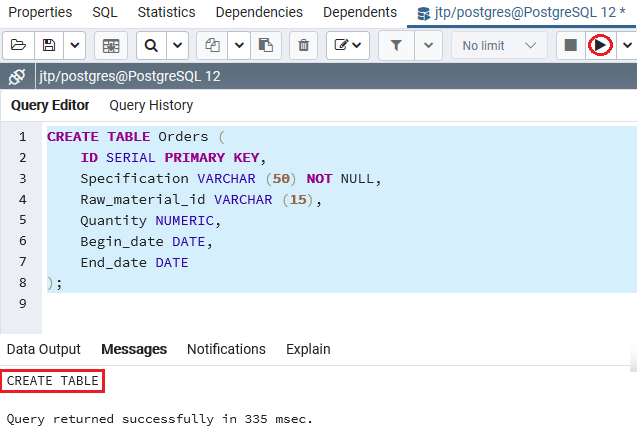Expand the execute options dropdown arrow
The image size is (637, 435).
coord(627,45)
